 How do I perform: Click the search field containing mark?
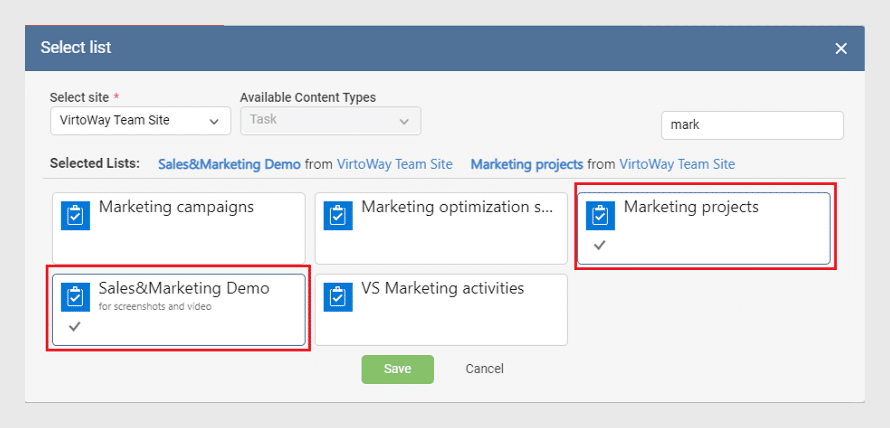[752, 125]
